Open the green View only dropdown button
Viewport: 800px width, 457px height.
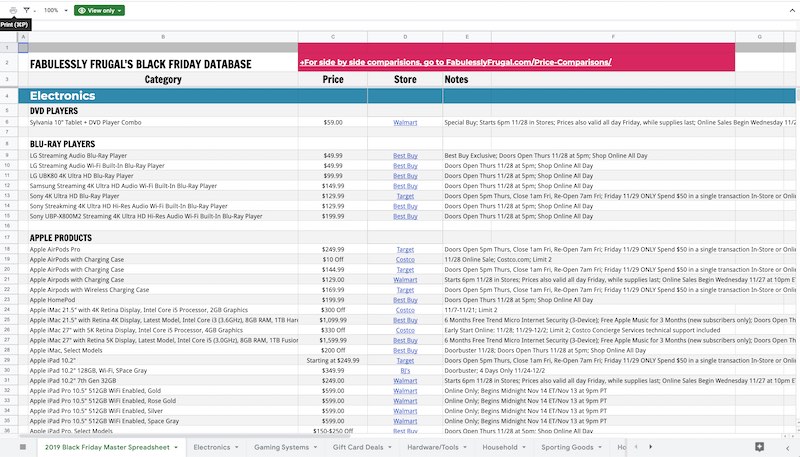click(x=99, y=10)
